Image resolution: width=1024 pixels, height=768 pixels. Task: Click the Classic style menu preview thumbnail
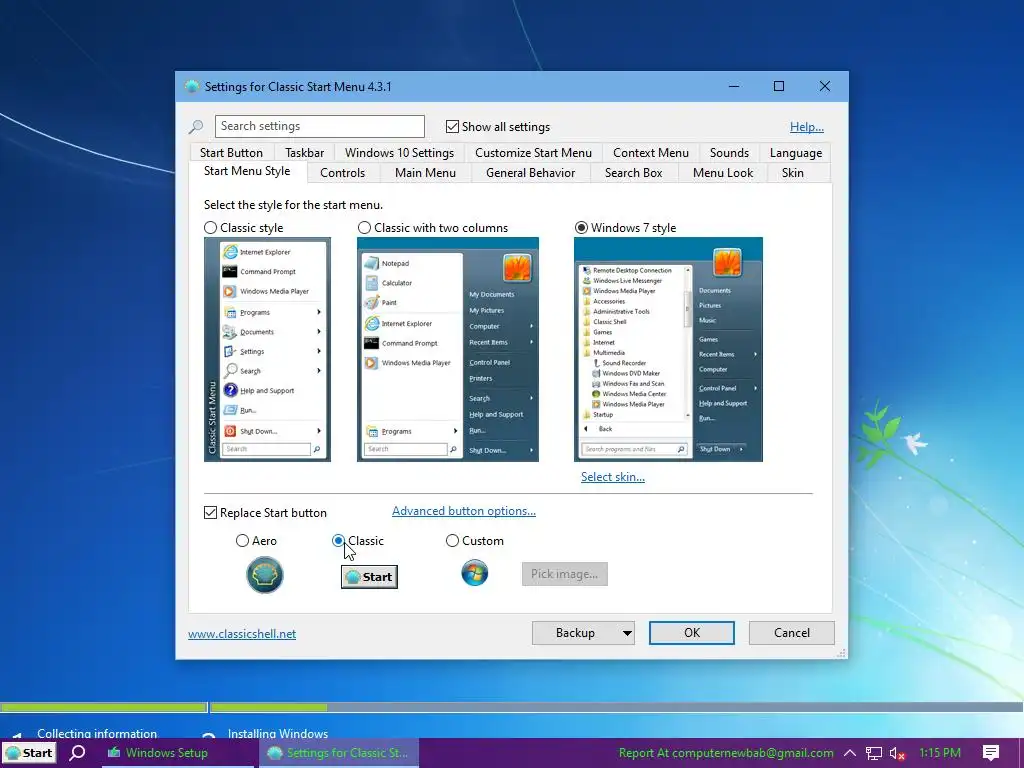coord(267,349)
